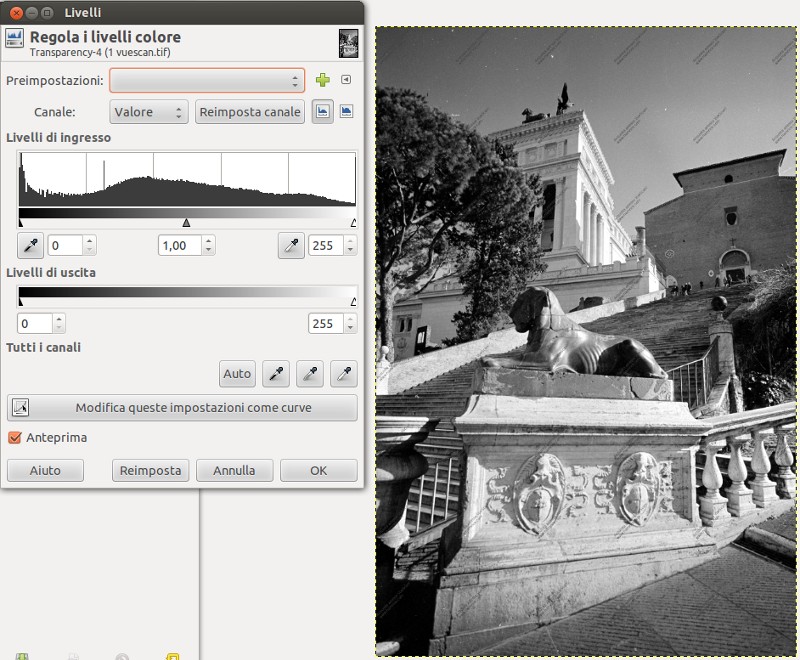Open the presets menu arrow button
Image resolution: width=800 pixels, height=660 pixels.
346,80
